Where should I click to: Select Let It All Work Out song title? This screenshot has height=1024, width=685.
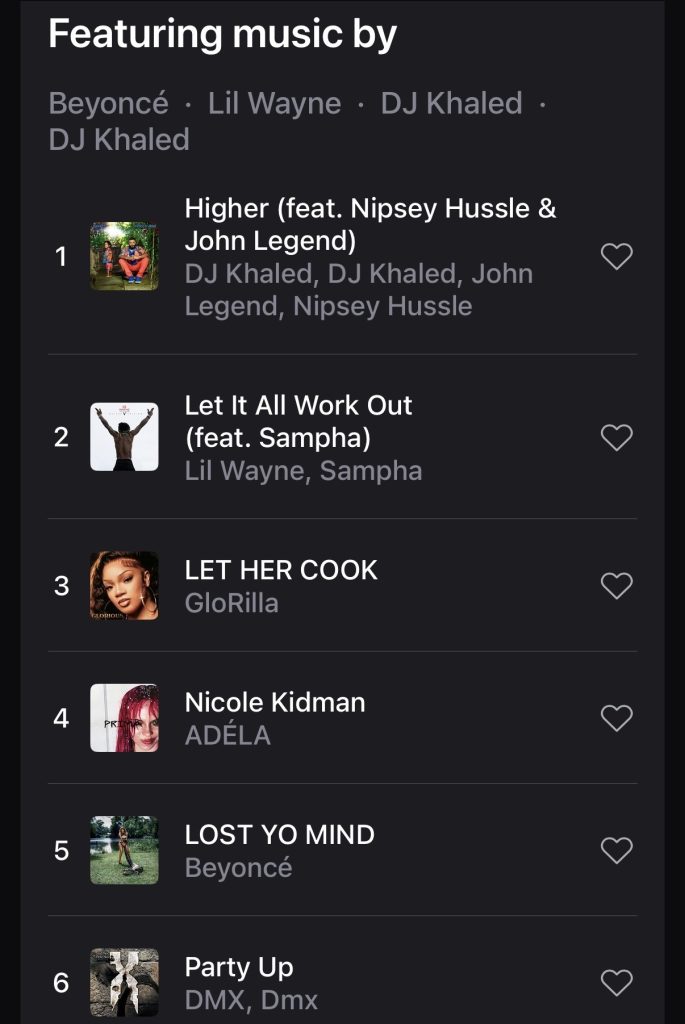298,422
